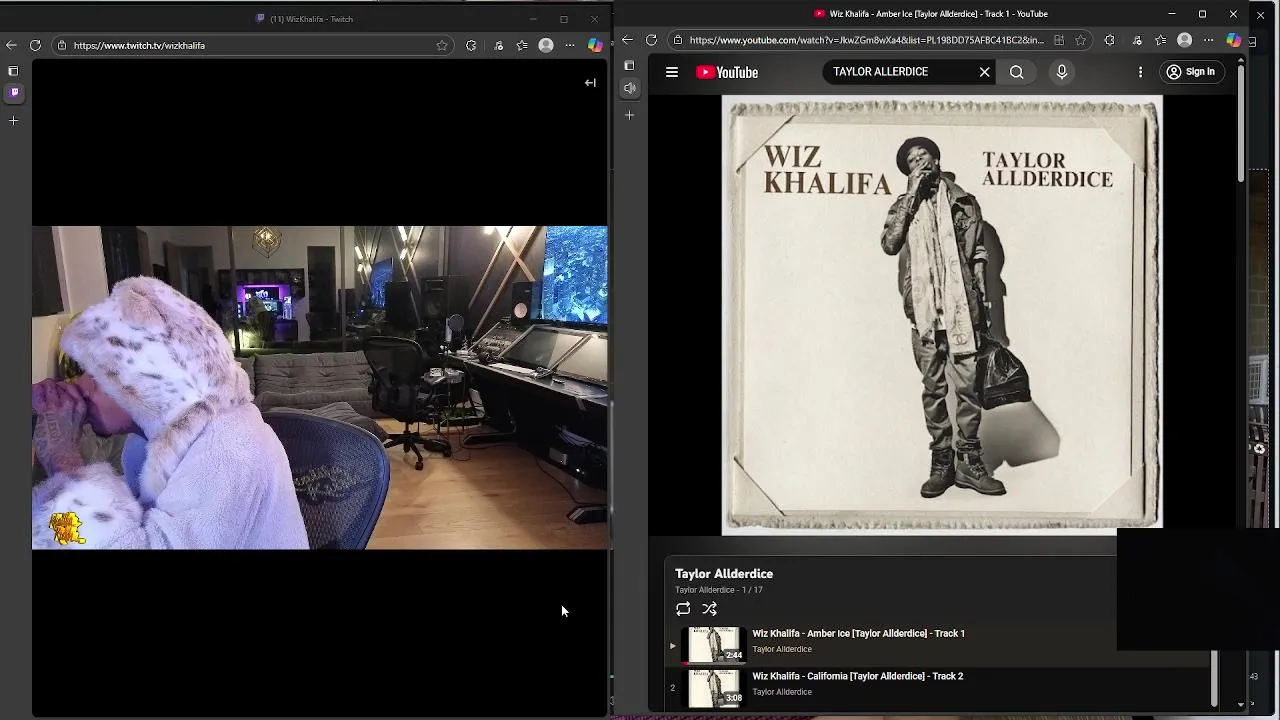This screenshot has width=1280, height=720.
Task: Select the audio-playing YouTube vertical tab
Action: (x=630, y=88)
